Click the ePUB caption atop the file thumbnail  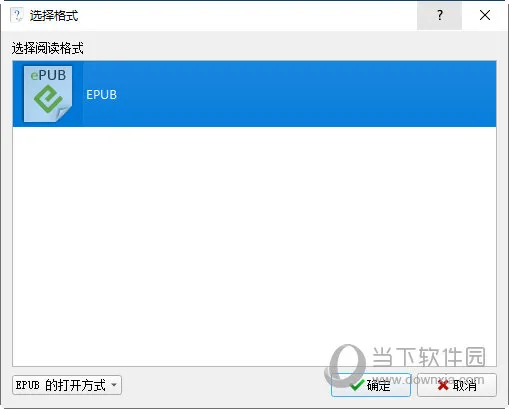48,75
